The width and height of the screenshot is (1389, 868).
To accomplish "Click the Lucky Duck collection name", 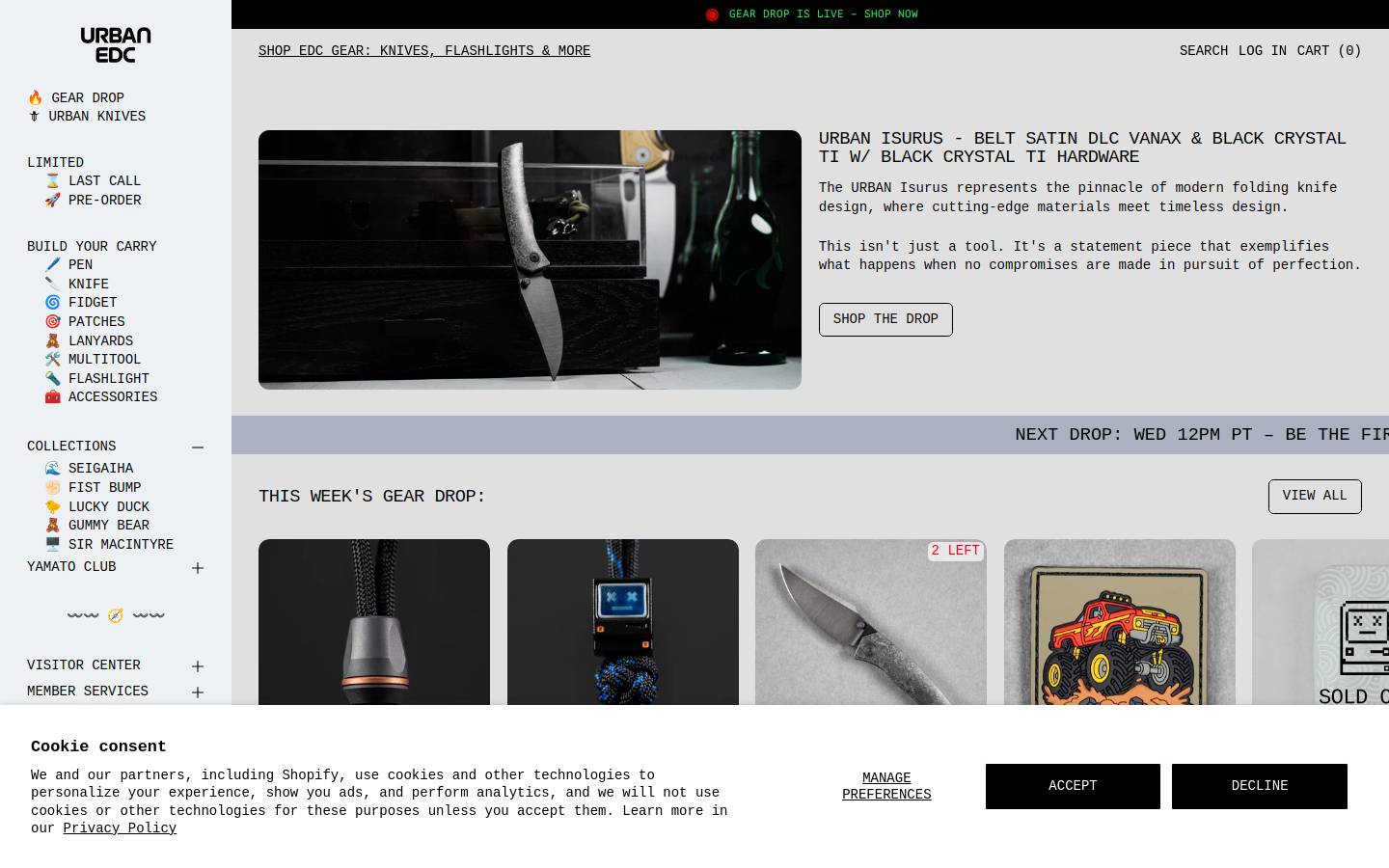I will click(x=109, y=507).
